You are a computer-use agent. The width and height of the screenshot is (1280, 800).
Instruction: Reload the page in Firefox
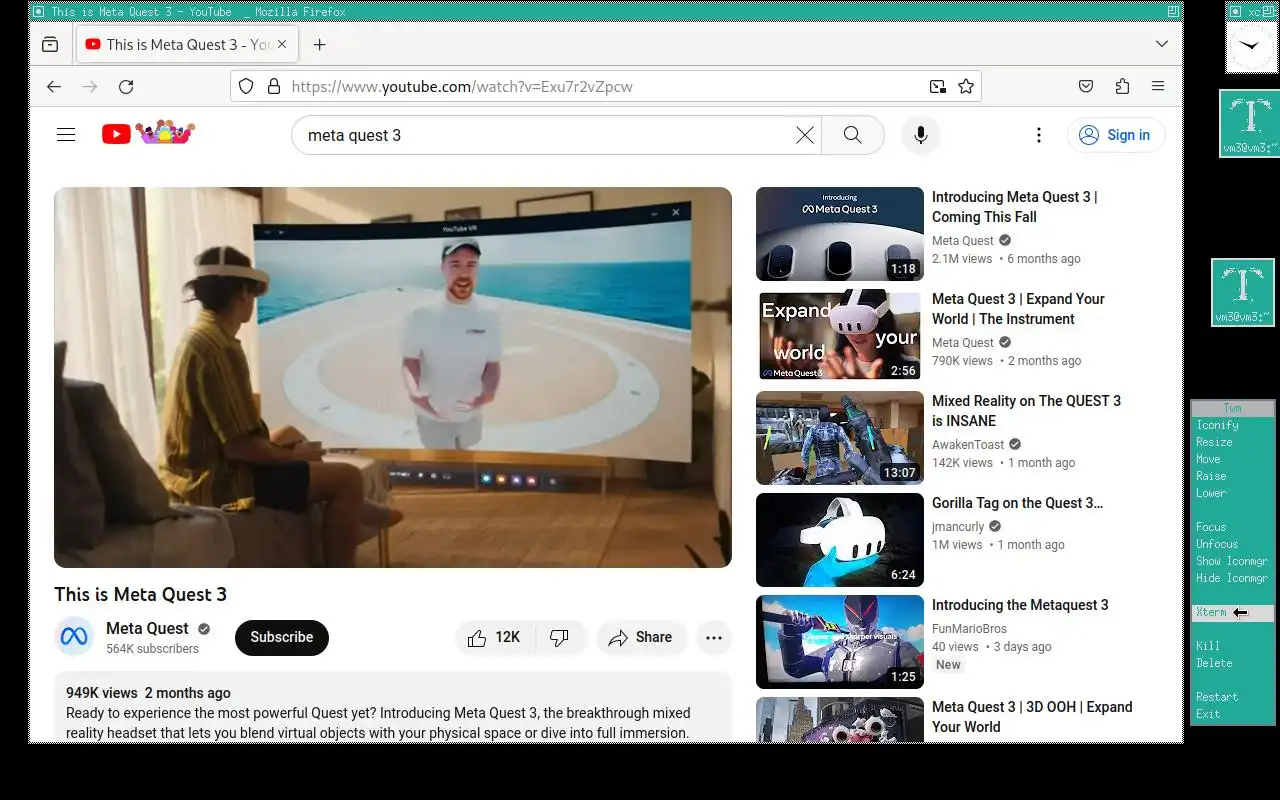click(x=126, y=87)
